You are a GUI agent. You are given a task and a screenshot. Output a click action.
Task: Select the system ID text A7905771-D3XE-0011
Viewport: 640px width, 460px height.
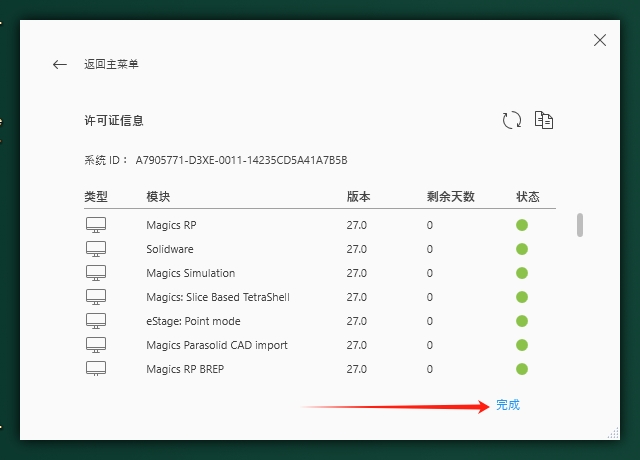(x=241, y=160)
